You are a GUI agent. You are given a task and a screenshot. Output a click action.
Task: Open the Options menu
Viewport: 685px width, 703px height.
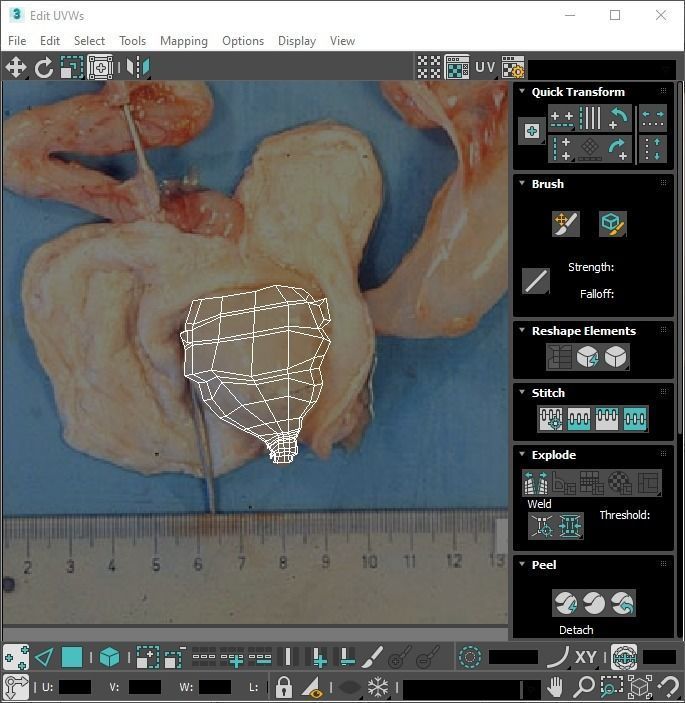tap(243, 41)
